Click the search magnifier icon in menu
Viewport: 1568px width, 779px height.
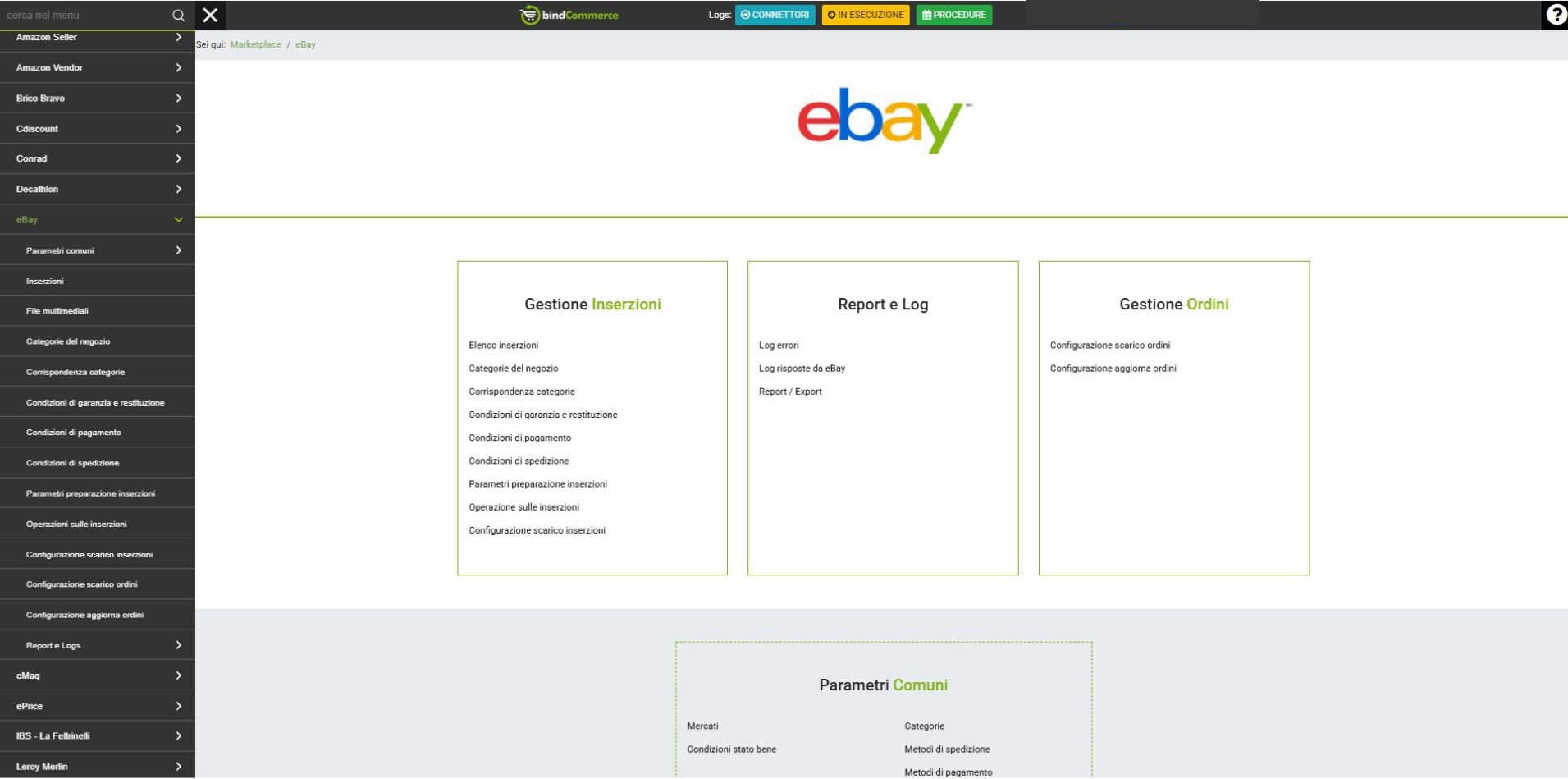178,16
